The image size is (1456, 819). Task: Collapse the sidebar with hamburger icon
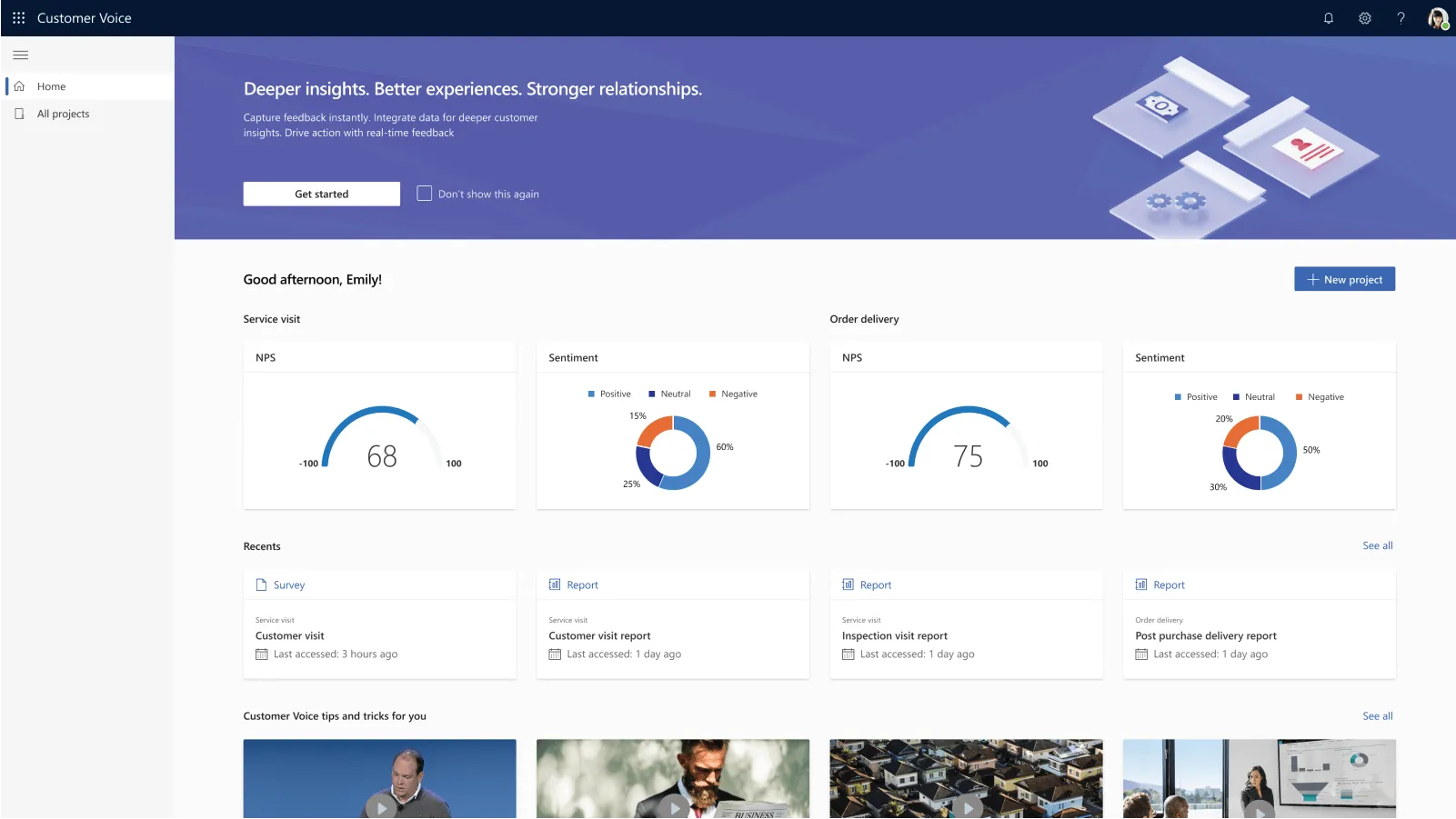20,55
